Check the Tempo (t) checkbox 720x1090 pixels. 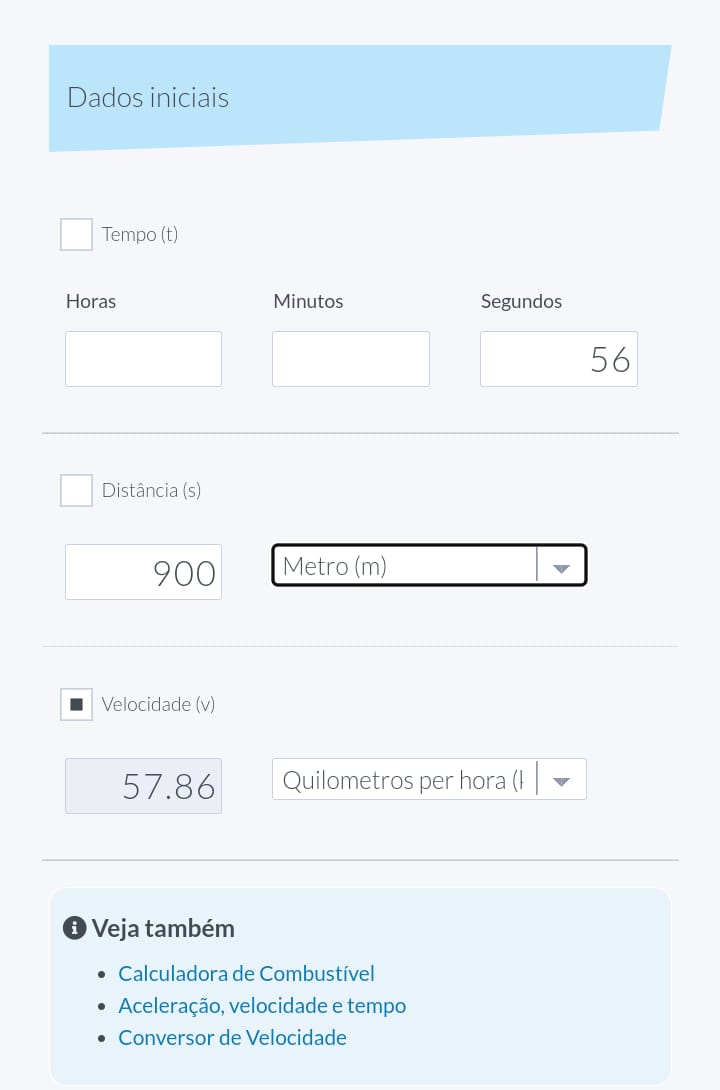coord(77,235)
